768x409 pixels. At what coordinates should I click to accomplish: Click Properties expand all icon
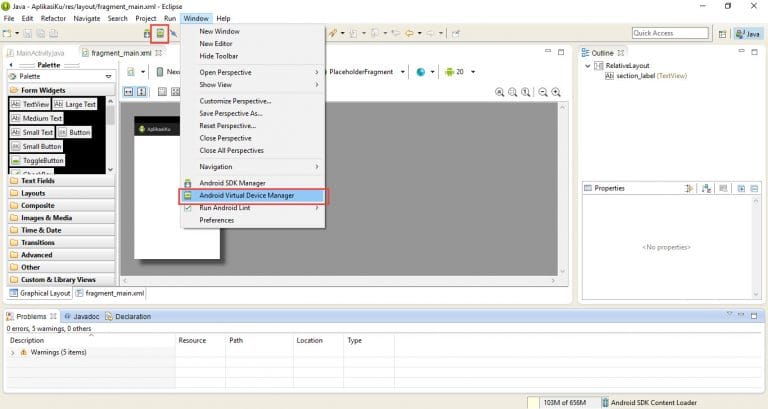tap(741, 188)
